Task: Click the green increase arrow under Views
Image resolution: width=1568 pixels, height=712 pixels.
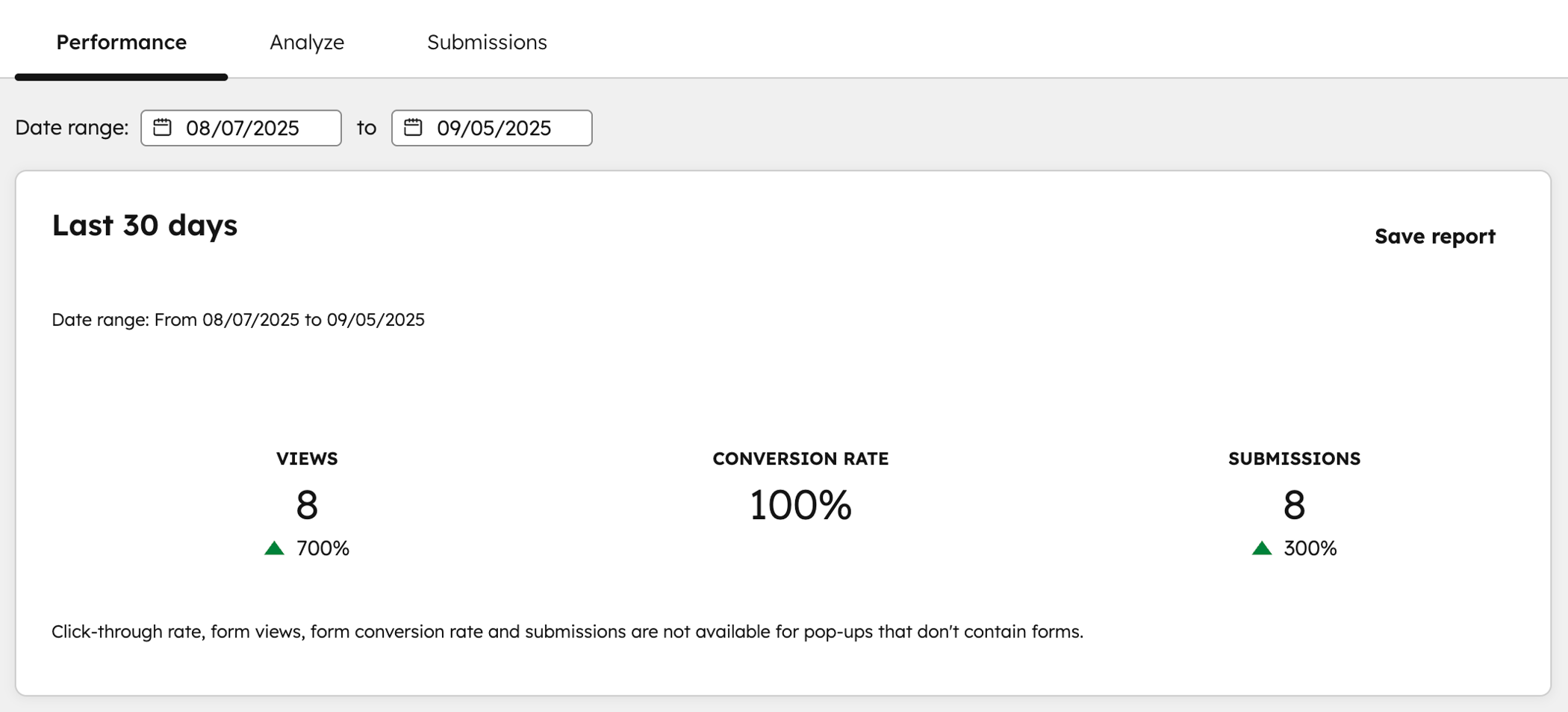Action: click(x=275, y=548)
